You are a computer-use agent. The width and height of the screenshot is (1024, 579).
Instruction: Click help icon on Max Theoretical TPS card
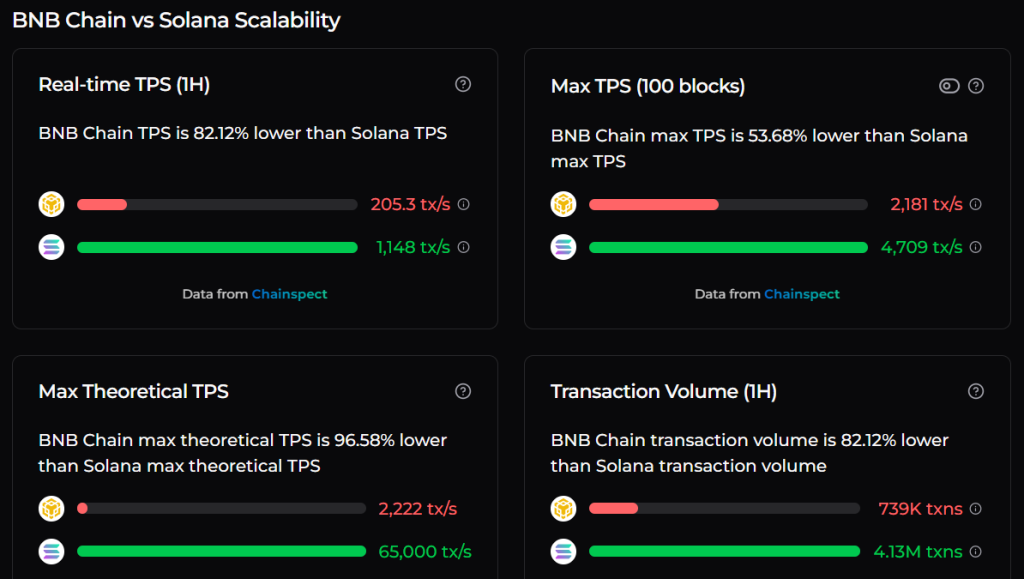[463, 391]
